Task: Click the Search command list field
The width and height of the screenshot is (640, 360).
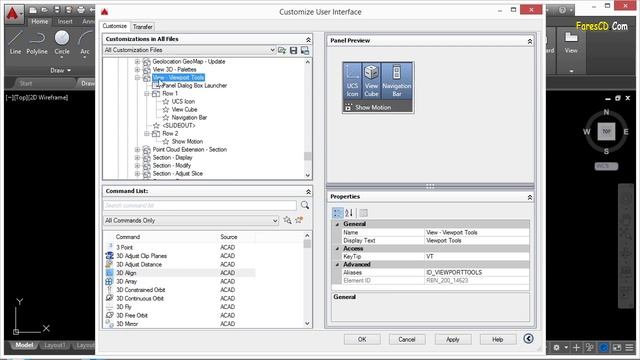Action: click(200, 205)
